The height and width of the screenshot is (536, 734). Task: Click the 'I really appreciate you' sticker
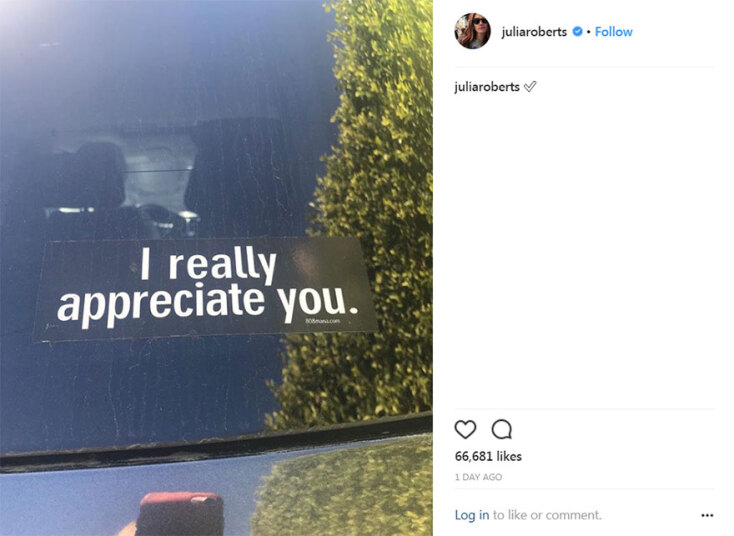pos(205,288)
